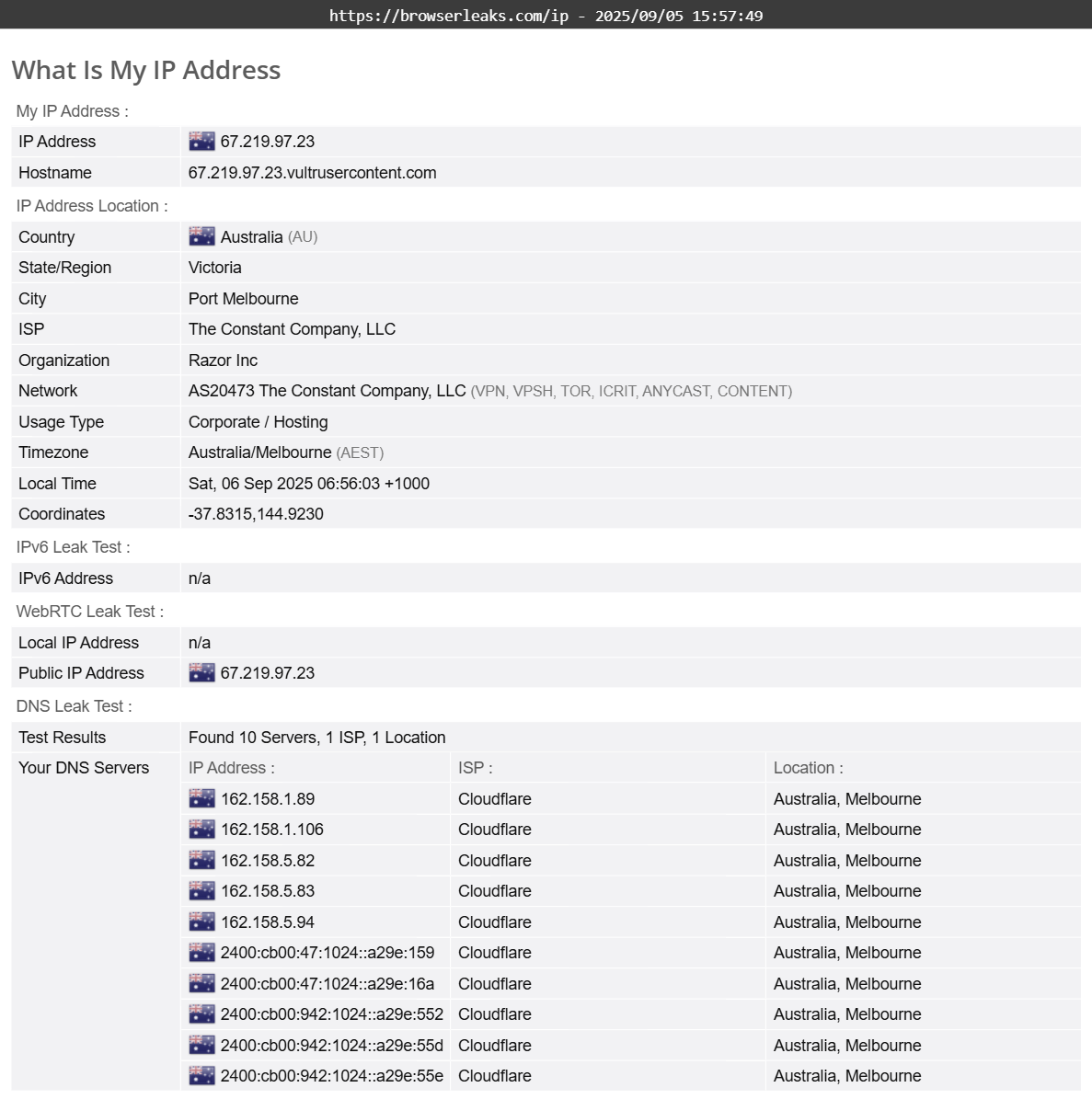Click the flag beside Public IP Address
The height and width of the screenshot is (1099, 1092).
coord(201,673)
